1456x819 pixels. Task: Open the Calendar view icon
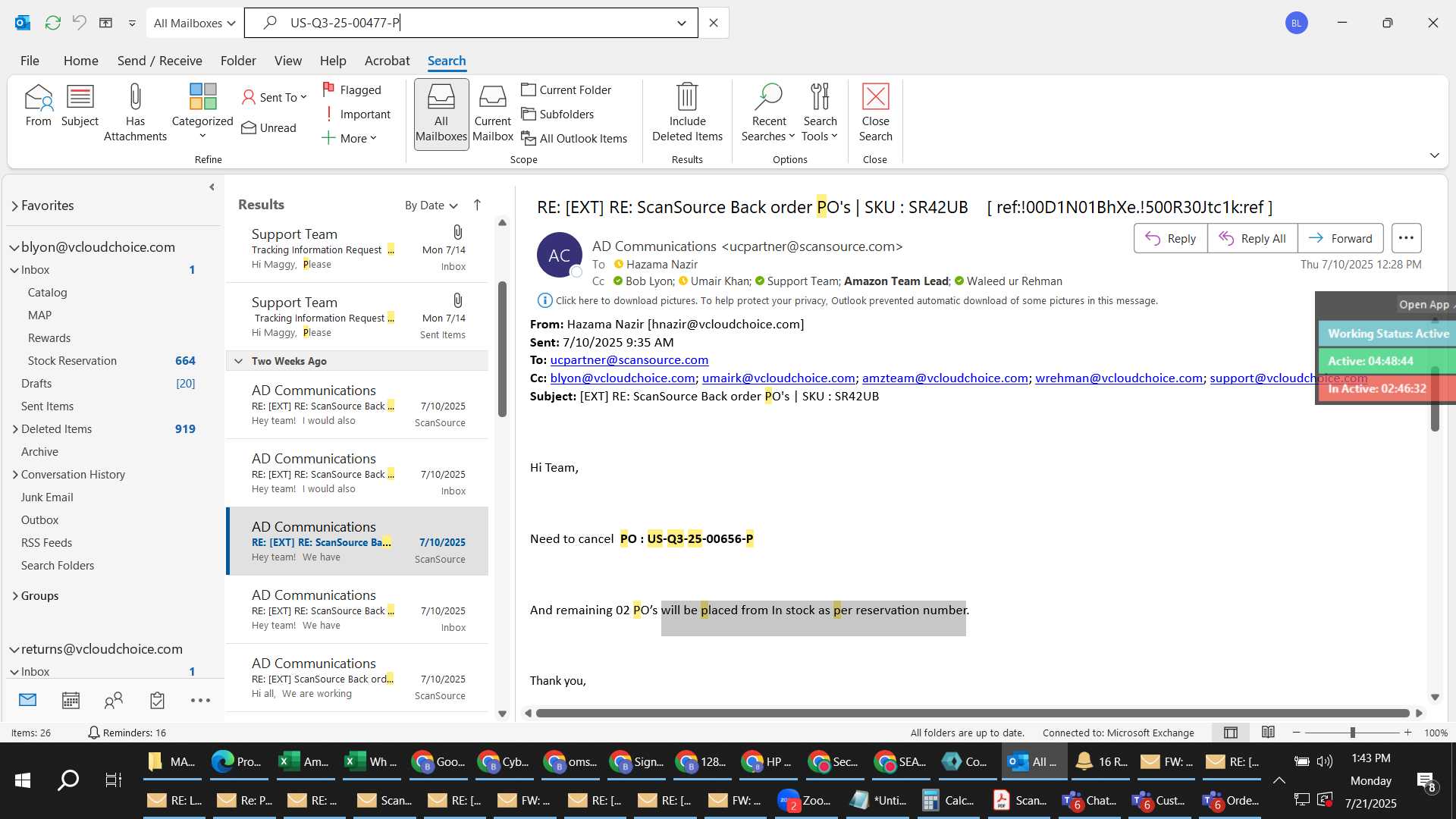coord(71,700)
